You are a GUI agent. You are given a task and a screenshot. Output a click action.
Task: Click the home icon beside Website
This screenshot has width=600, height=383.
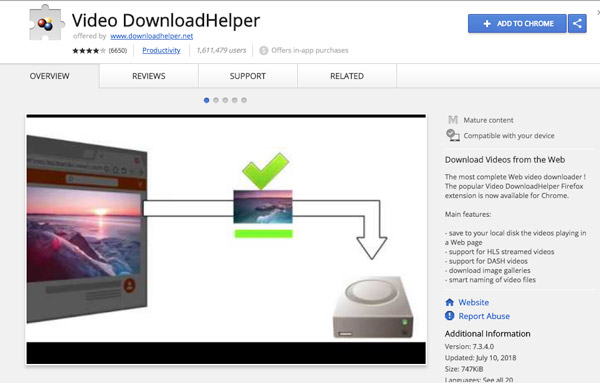[450, 302]
